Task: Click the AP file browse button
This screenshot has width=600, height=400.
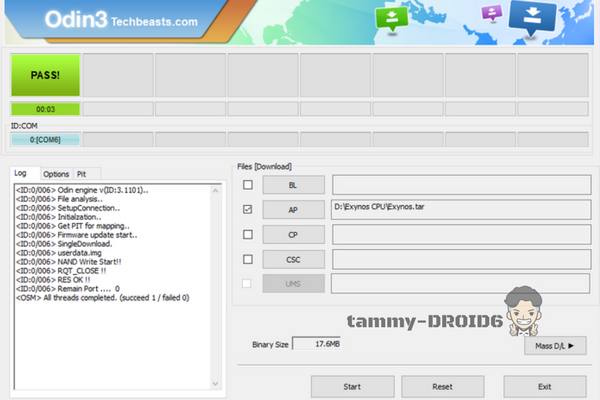Action: pyautogui.click(x=293, y=210)
